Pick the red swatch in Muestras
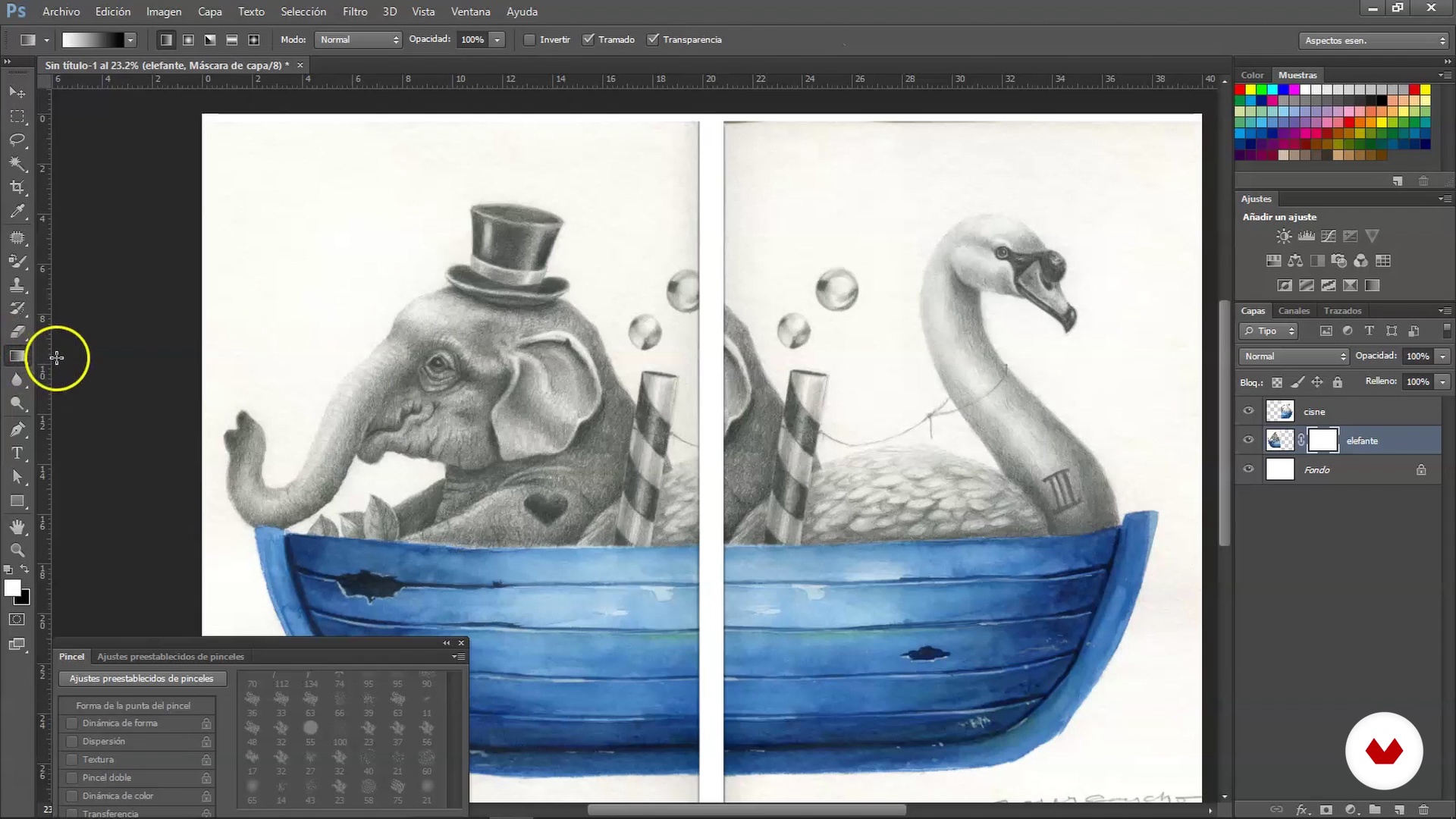This screenshot has width=1456, height=819. 1240,89
